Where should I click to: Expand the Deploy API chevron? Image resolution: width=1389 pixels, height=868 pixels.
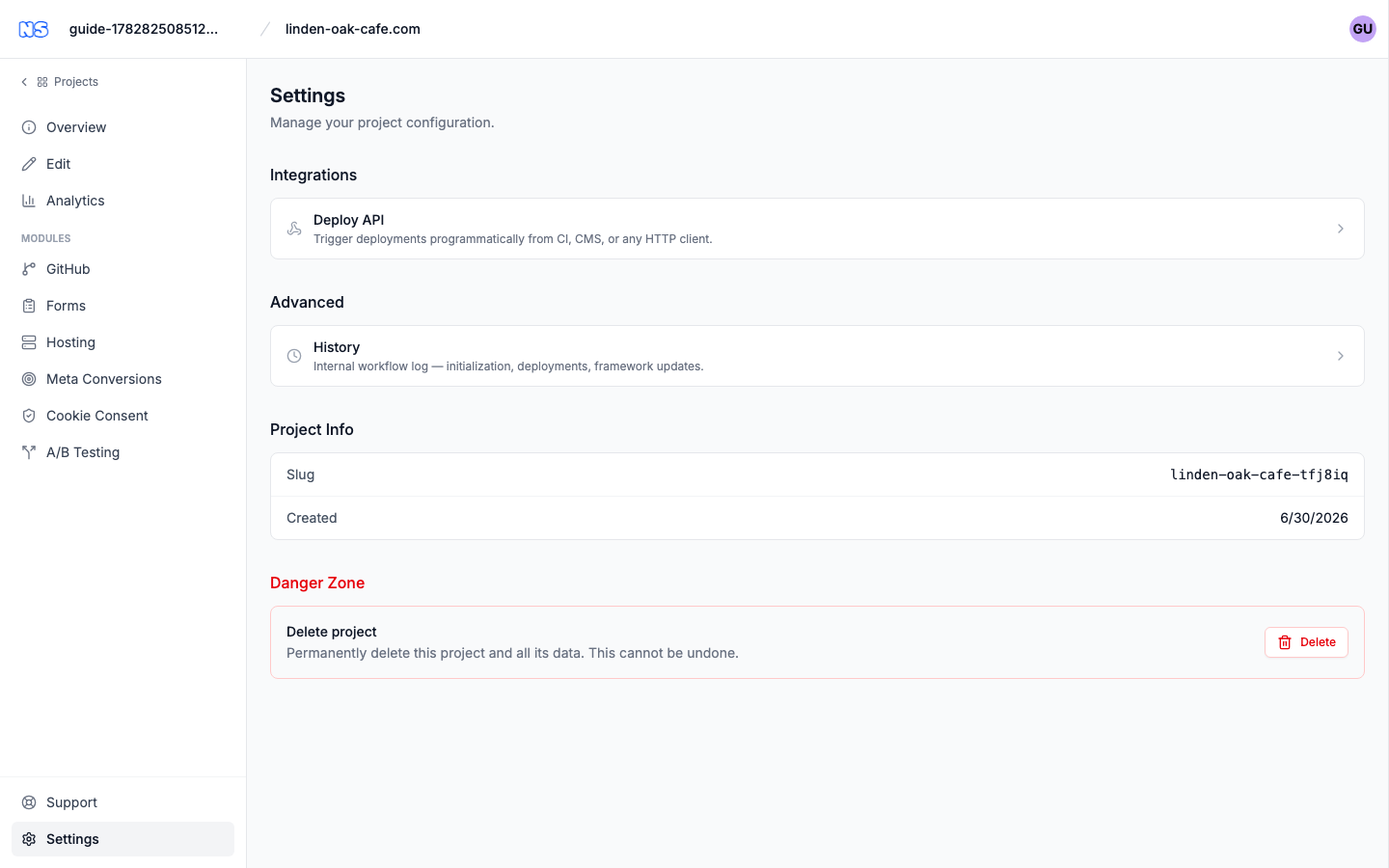(x=1341, y=229)
